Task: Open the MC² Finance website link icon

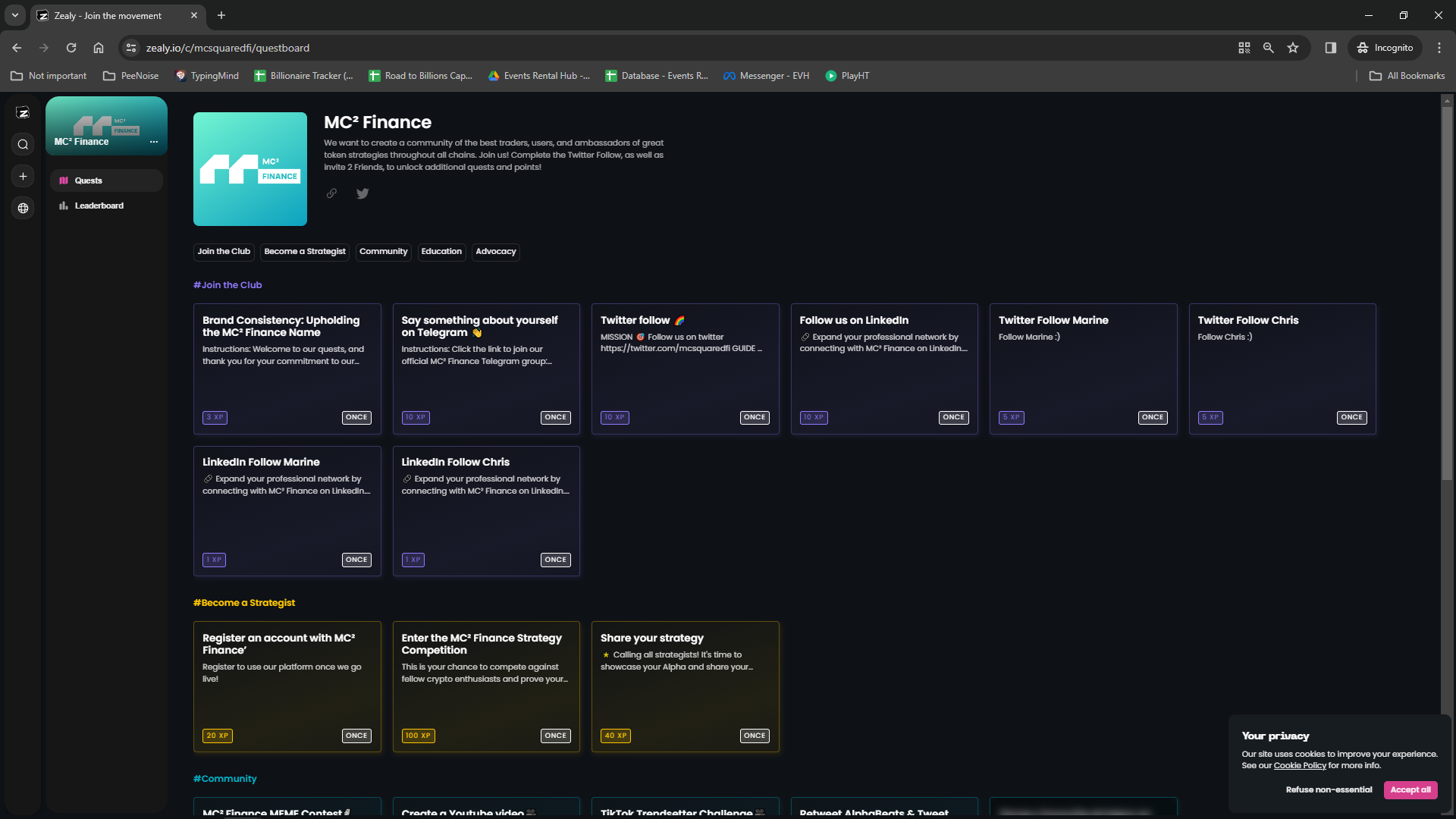Action: 331,193
